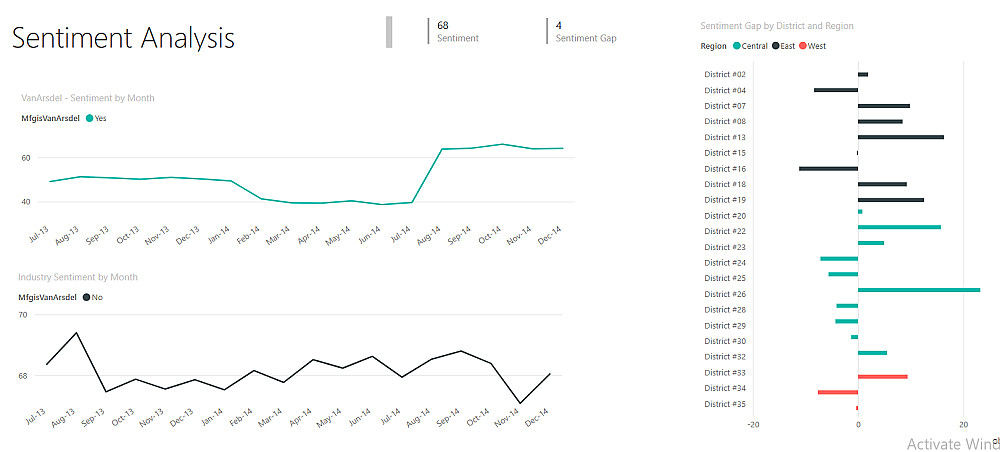Screen dimensions: 1000x452
Task: Select the District #26 teal bar
Action: [918, 290]
